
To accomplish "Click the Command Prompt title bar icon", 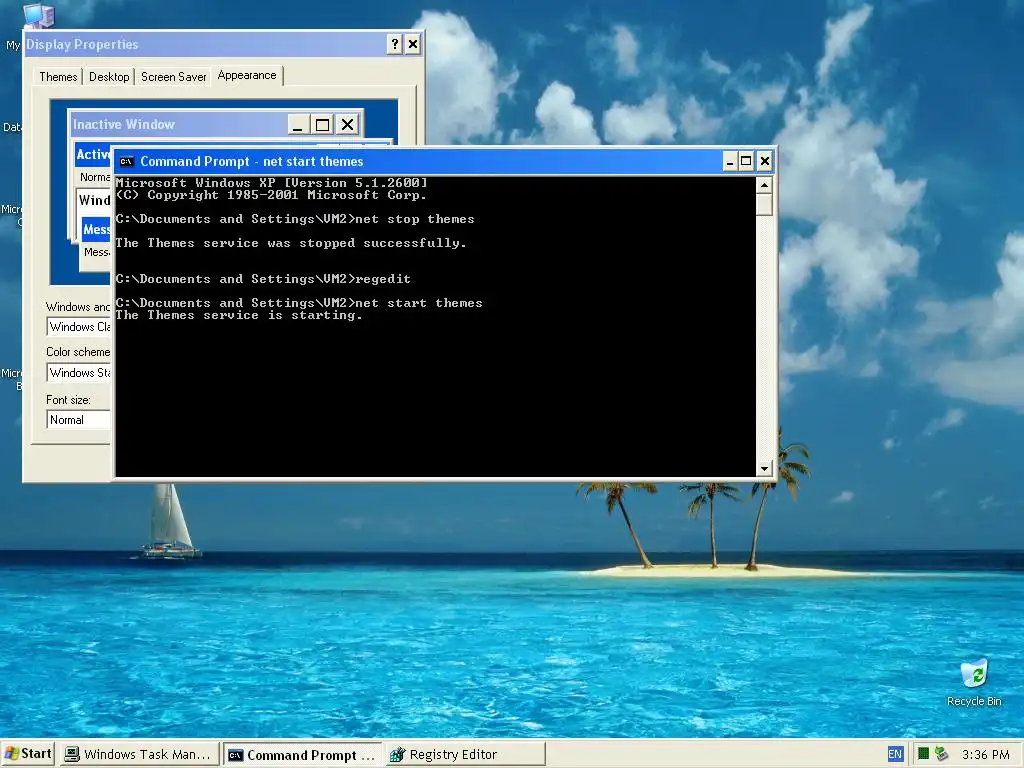I will (x=126, y=161).
